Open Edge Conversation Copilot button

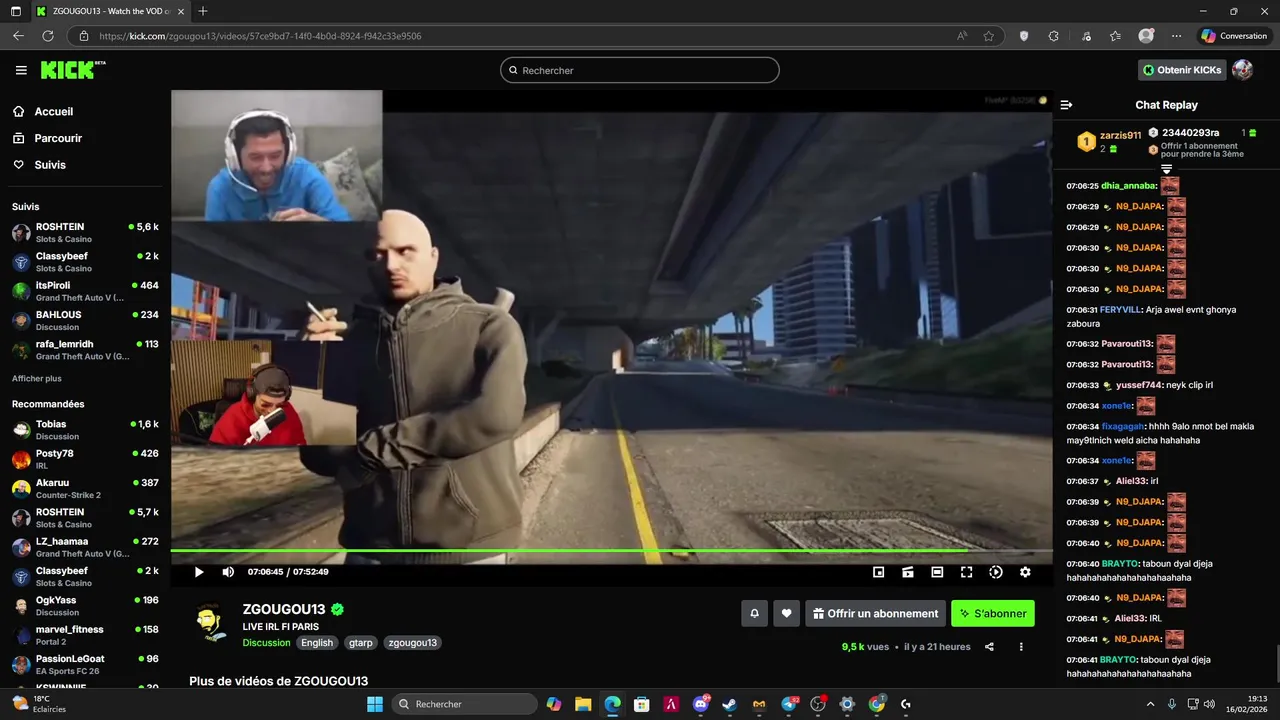click(x=1234, y=36)
